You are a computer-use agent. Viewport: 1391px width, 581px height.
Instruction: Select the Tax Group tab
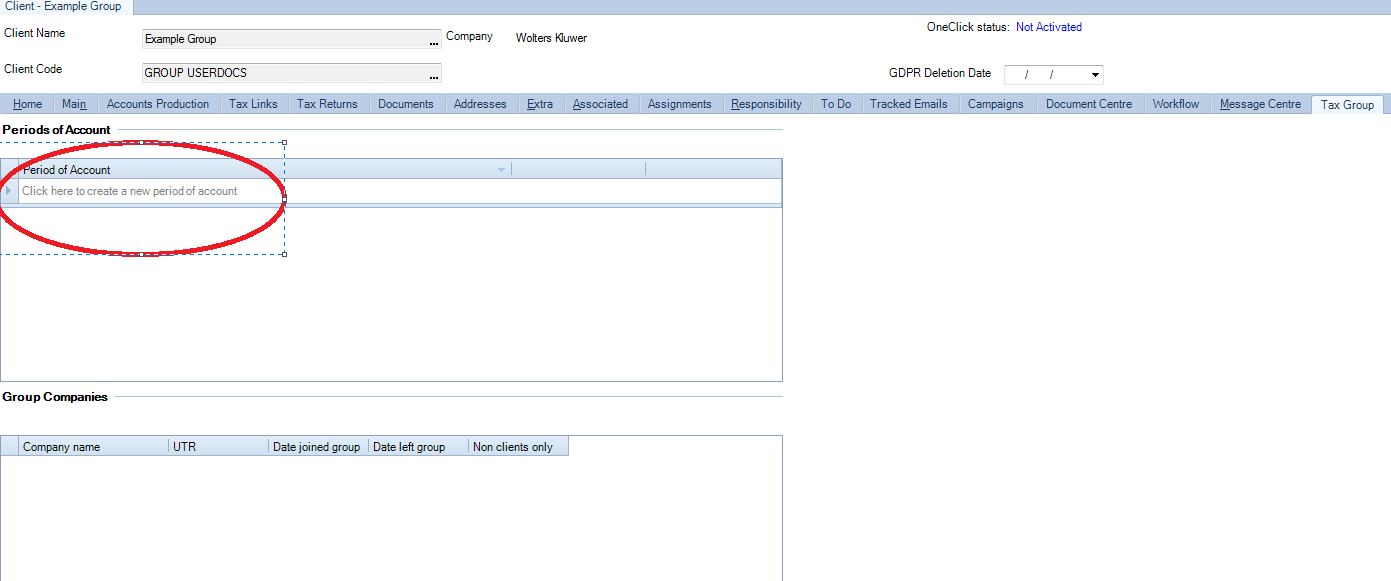[x=1347, y=104]
